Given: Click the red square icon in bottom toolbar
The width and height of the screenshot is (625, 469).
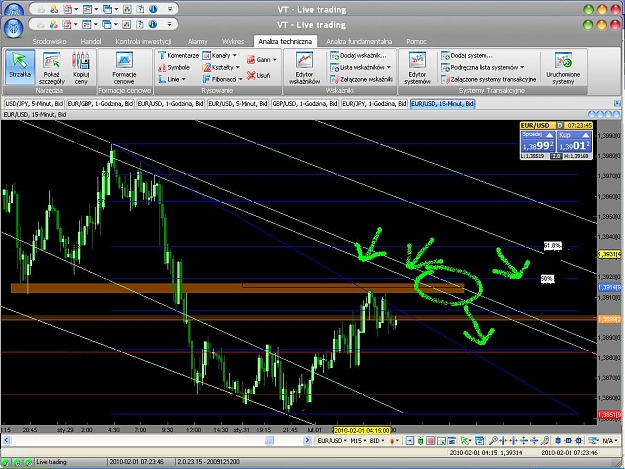Looking at the screenshot, I should tap(430, 441).
